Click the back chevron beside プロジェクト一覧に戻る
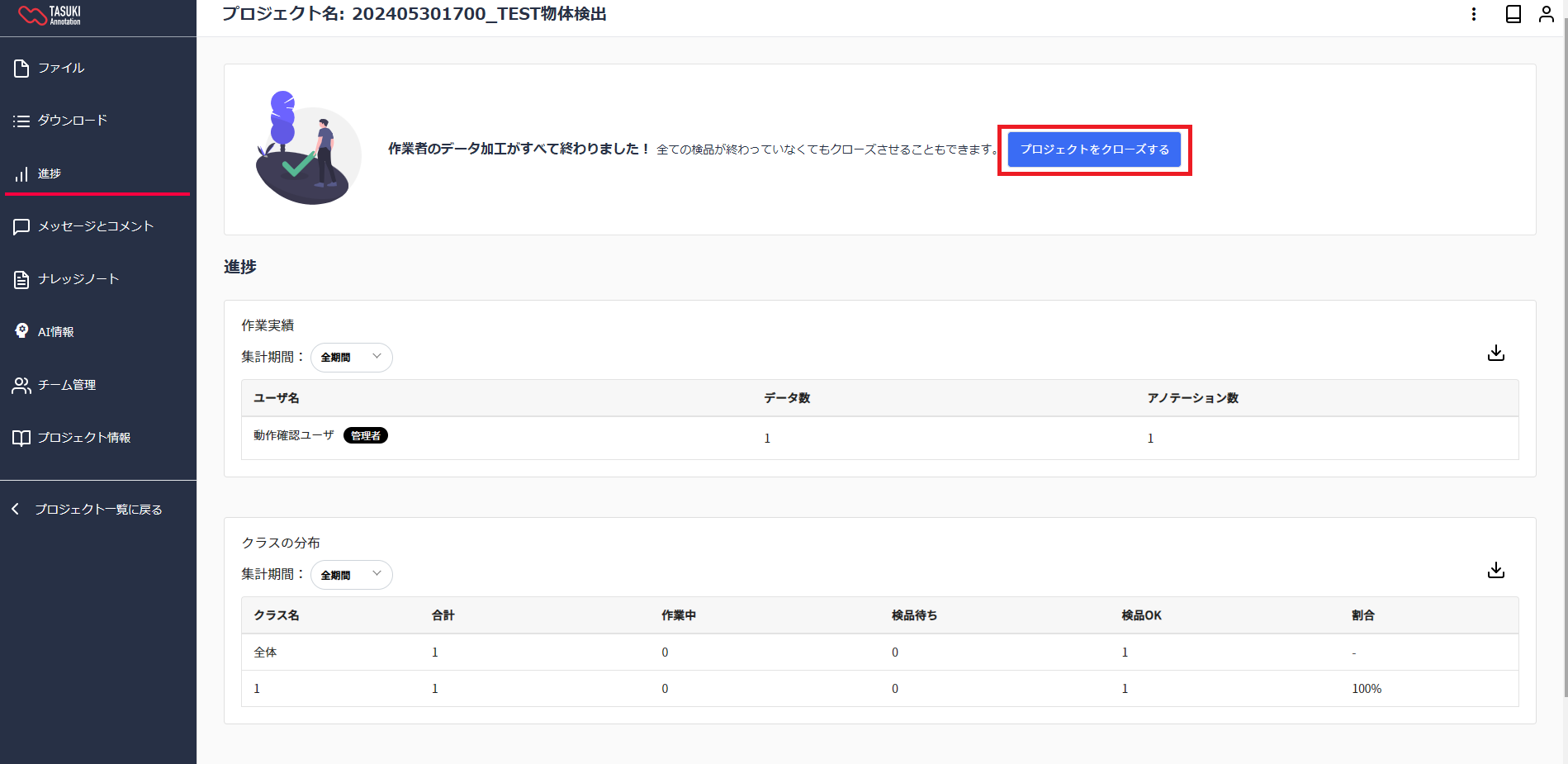1568x764 pixels. (x=15, y=509)
